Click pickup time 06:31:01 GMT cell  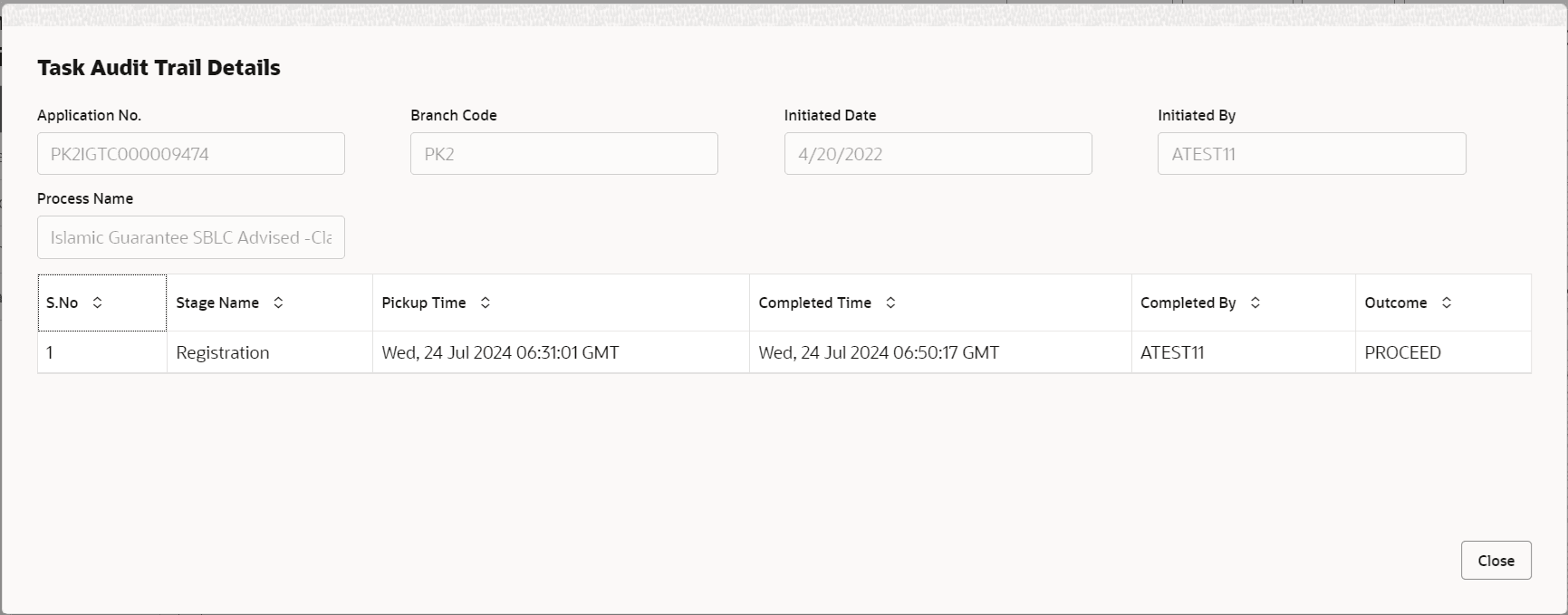point(561,352)
